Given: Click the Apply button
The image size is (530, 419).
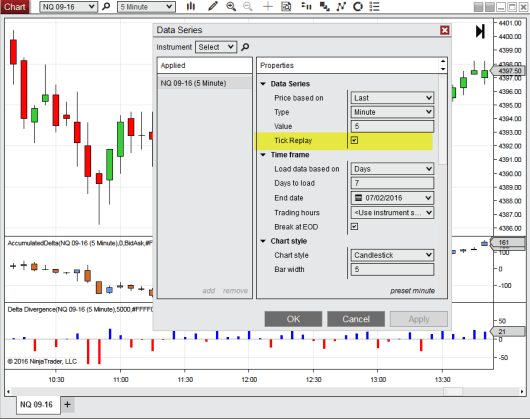Looking at the screenshot, I should pos(419,319).
